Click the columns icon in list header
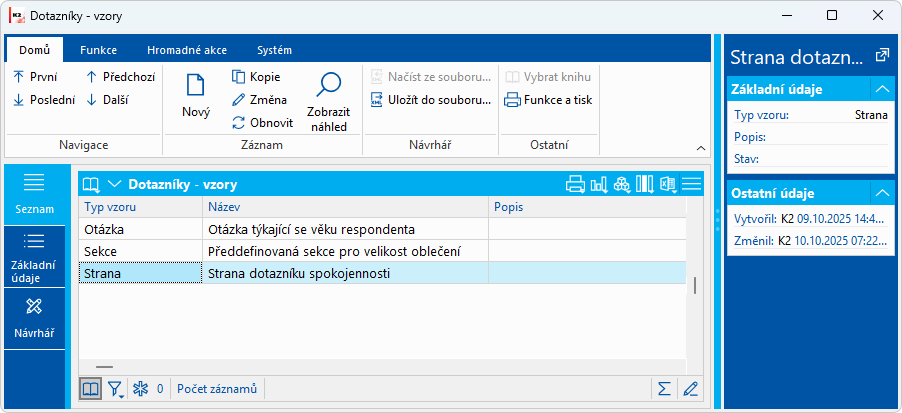This screenshot has width=902, height=413. point(645,184)
